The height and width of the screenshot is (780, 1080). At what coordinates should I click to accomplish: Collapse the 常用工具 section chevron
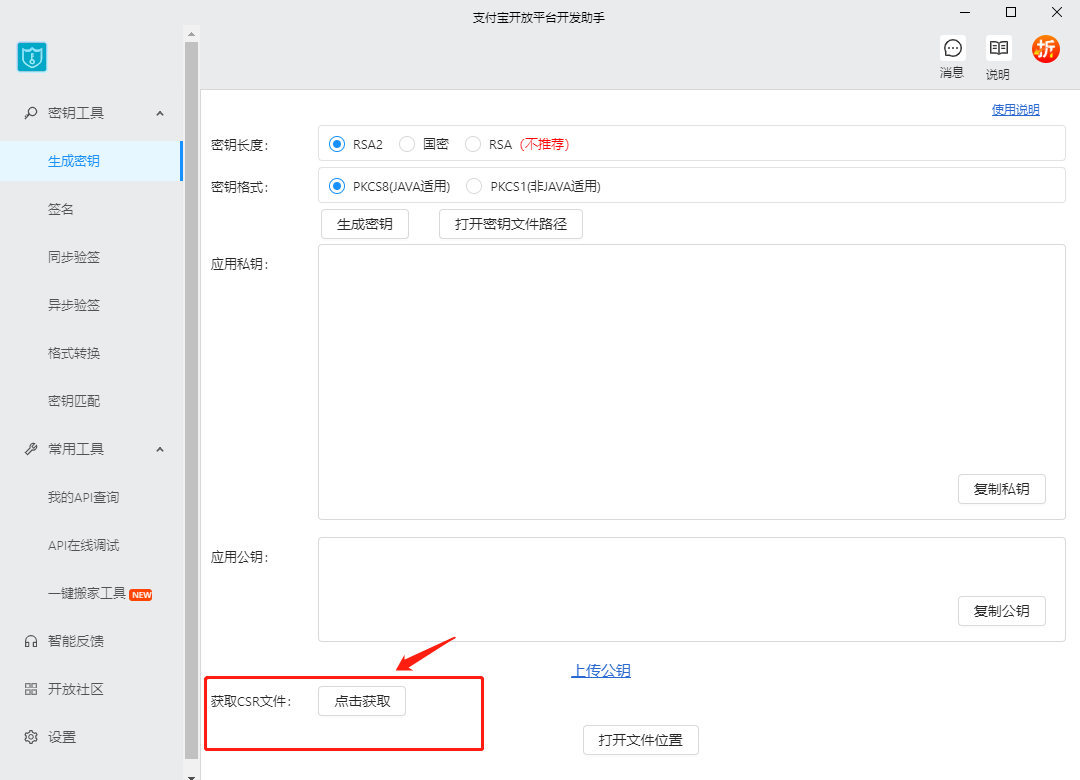(160, 449)
